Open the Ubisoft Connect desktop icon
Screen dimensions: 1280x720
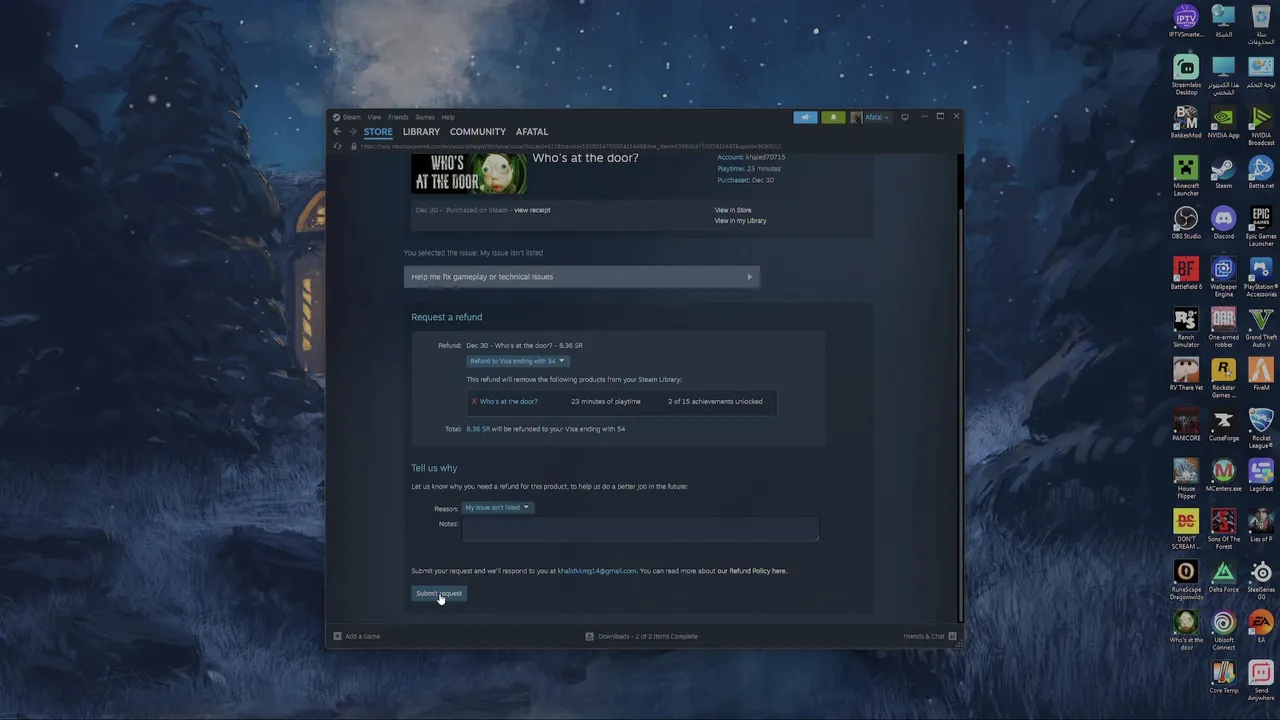1224,630
